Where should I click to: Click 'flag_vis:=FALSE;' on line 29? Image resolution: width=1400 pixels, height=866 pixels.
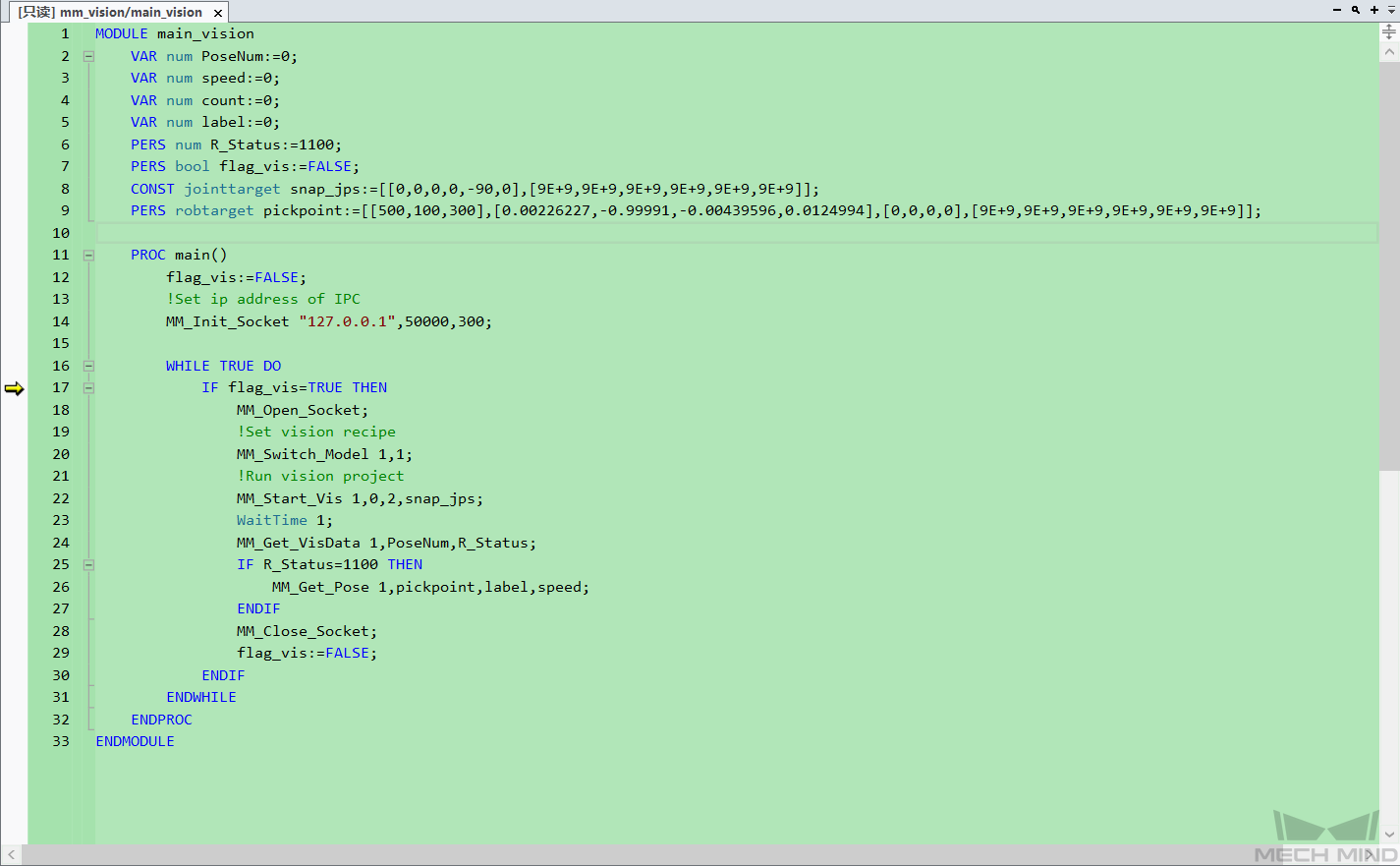[307, 653]
